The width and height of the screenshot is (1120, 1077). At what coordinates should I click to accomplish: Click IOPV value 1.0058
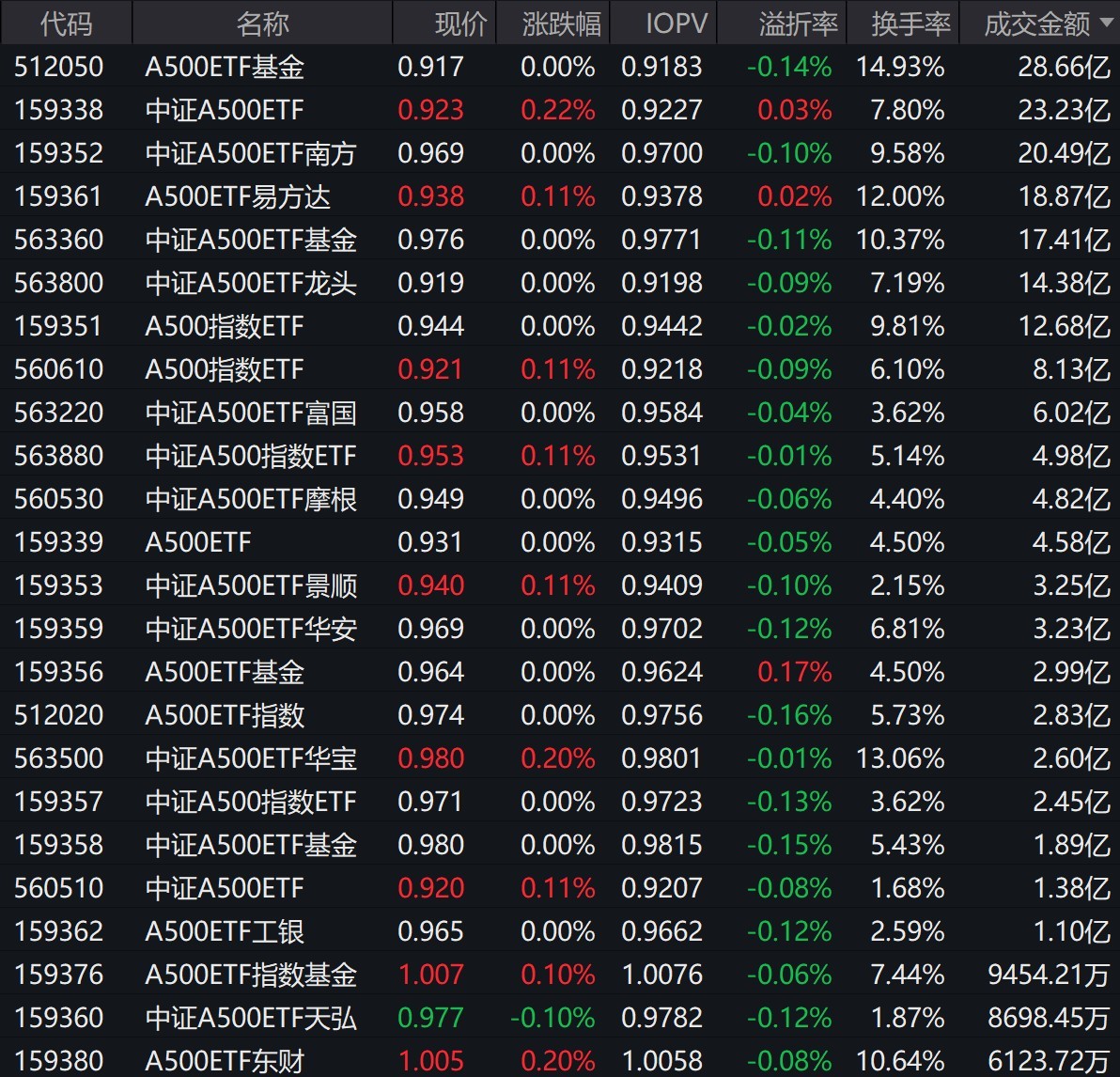(662, 1061)
